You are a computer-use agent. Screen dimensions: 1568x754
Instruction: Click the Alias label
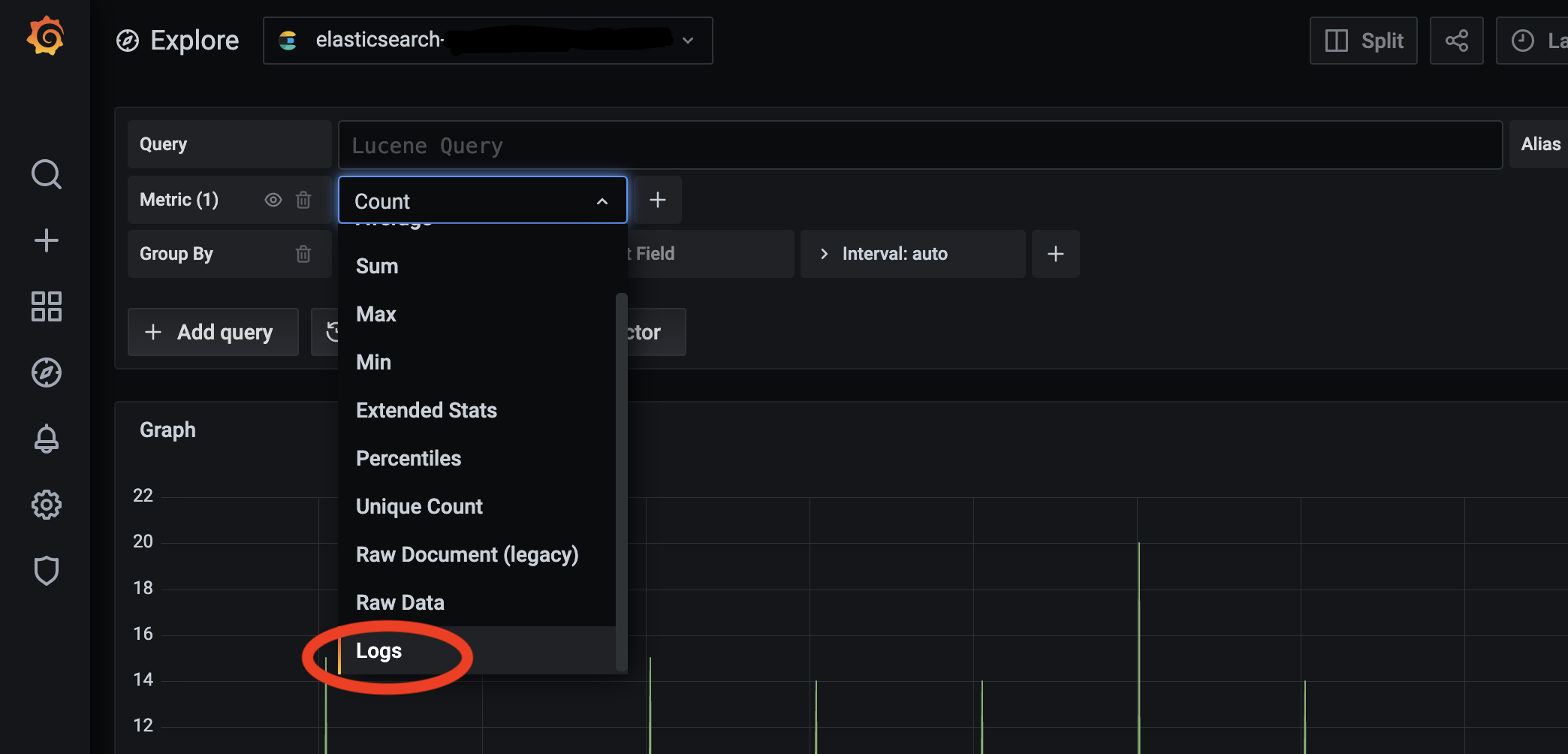[1541, 144]
